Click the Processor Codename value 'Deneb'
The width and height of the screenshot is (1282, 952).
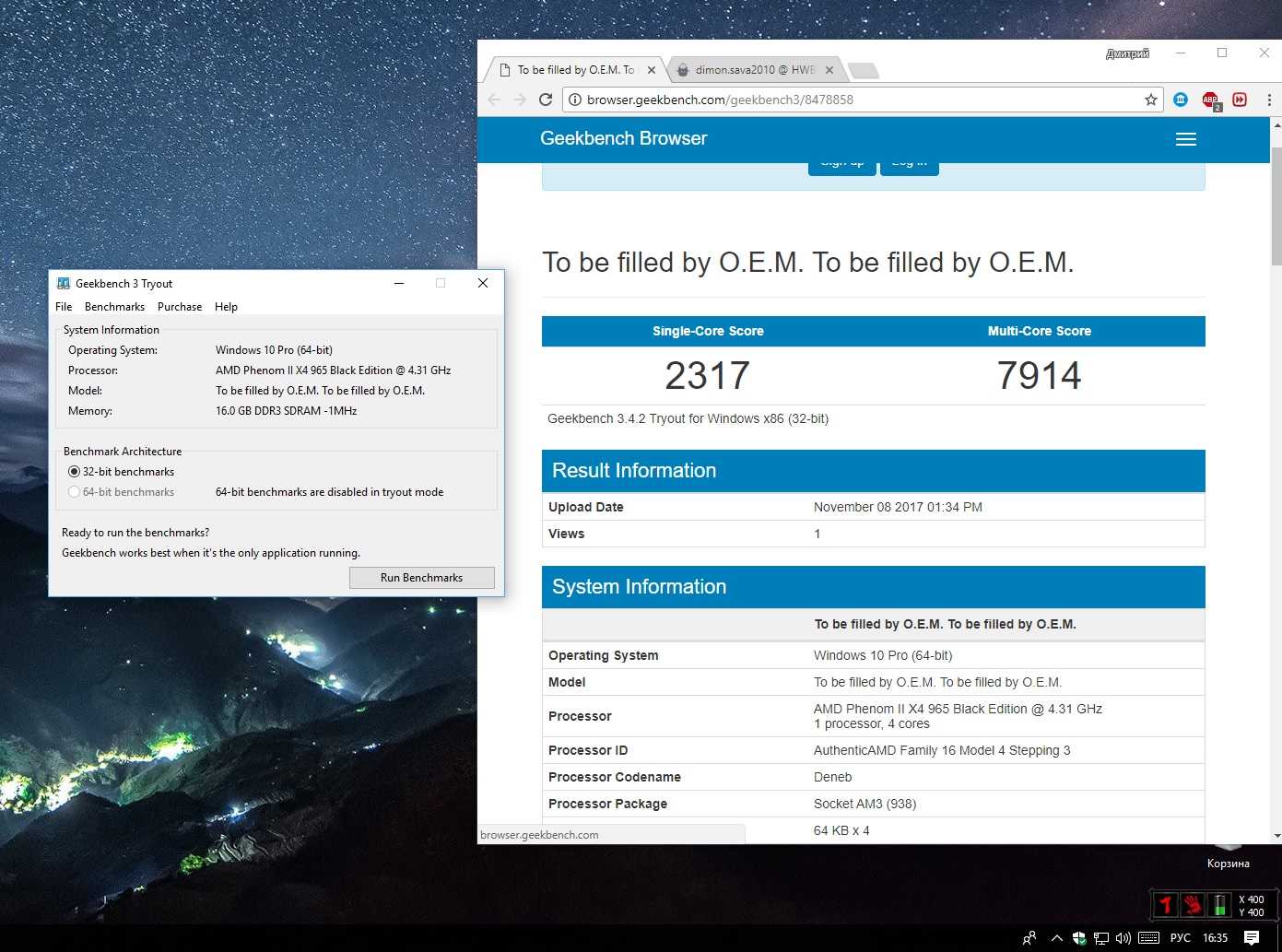pos(833,777)
